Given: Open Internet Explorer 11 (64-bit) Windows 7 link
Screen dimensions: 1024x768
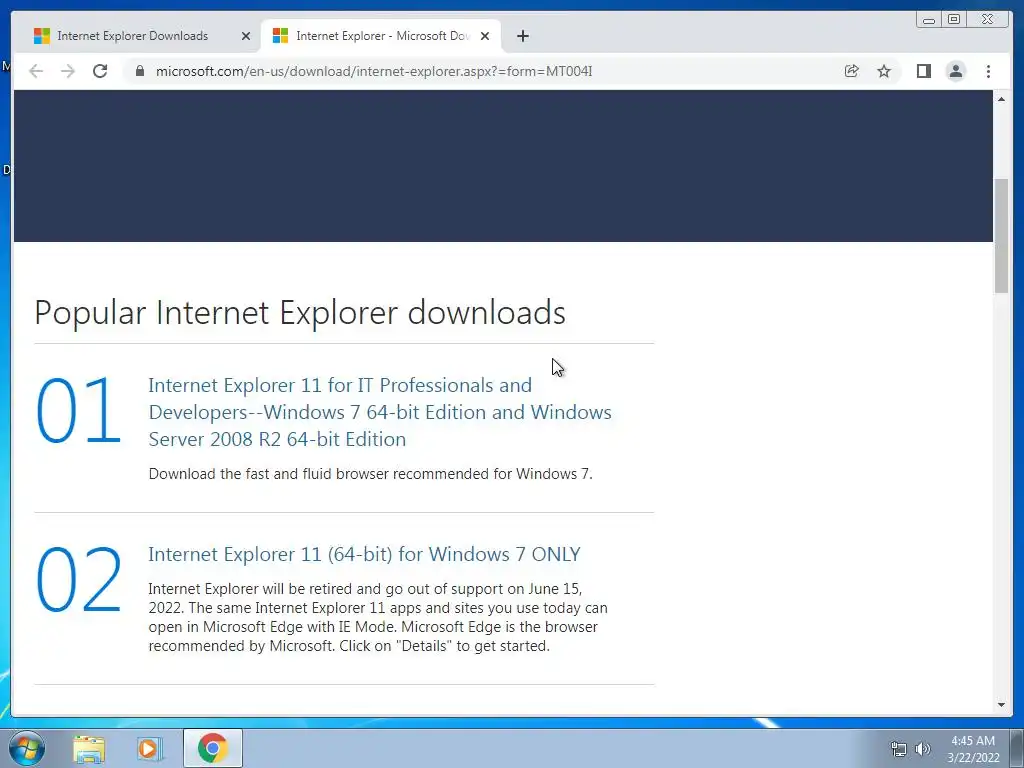Looking at the screenshot, I should [x=364, y=554].
